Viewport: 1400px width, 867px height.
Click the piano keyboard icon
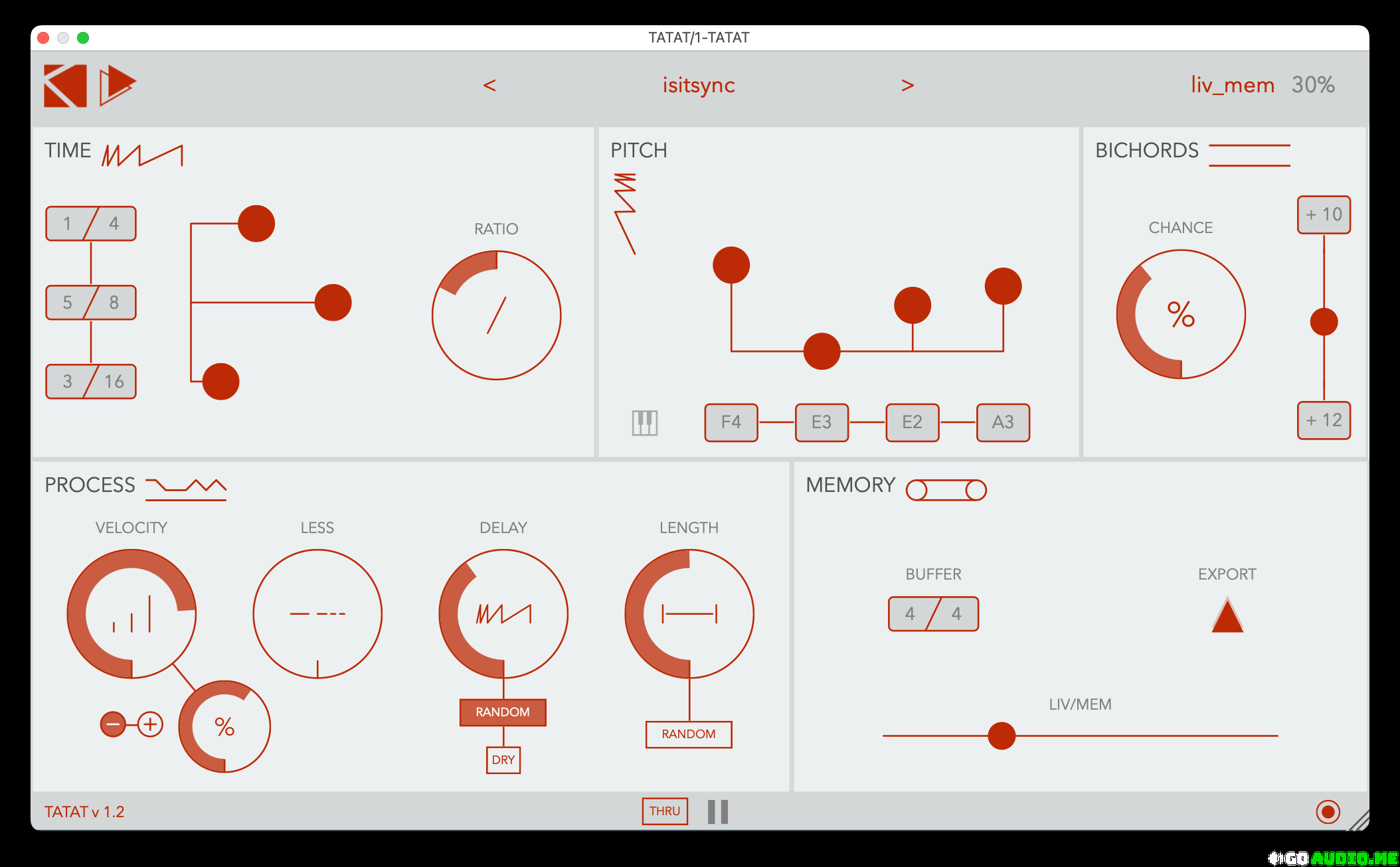click(x=645, y=423)
